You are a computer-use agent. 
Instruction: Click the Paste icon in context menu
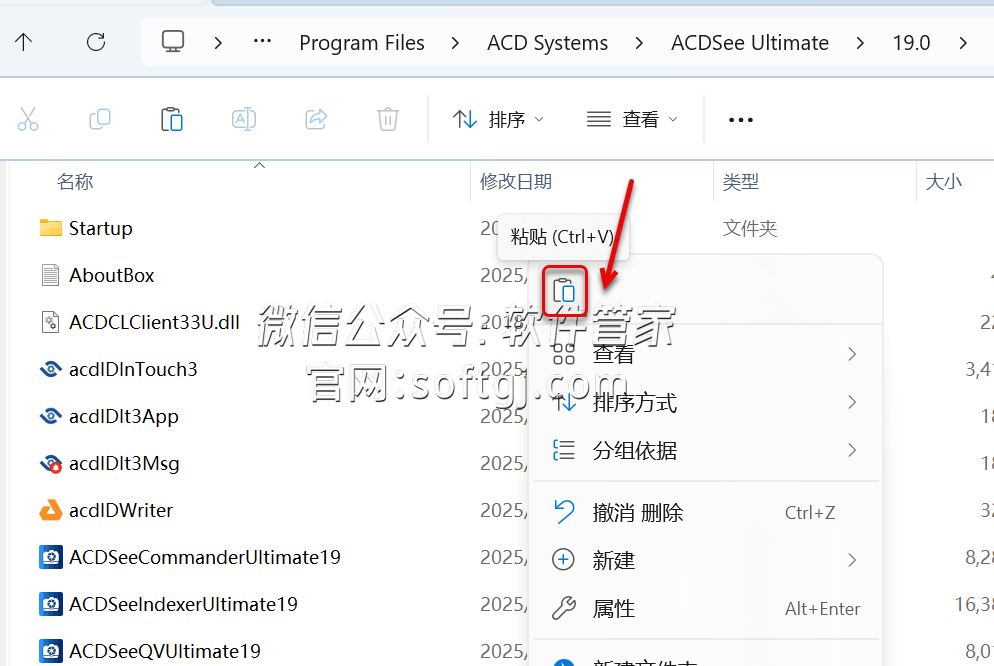564,291
